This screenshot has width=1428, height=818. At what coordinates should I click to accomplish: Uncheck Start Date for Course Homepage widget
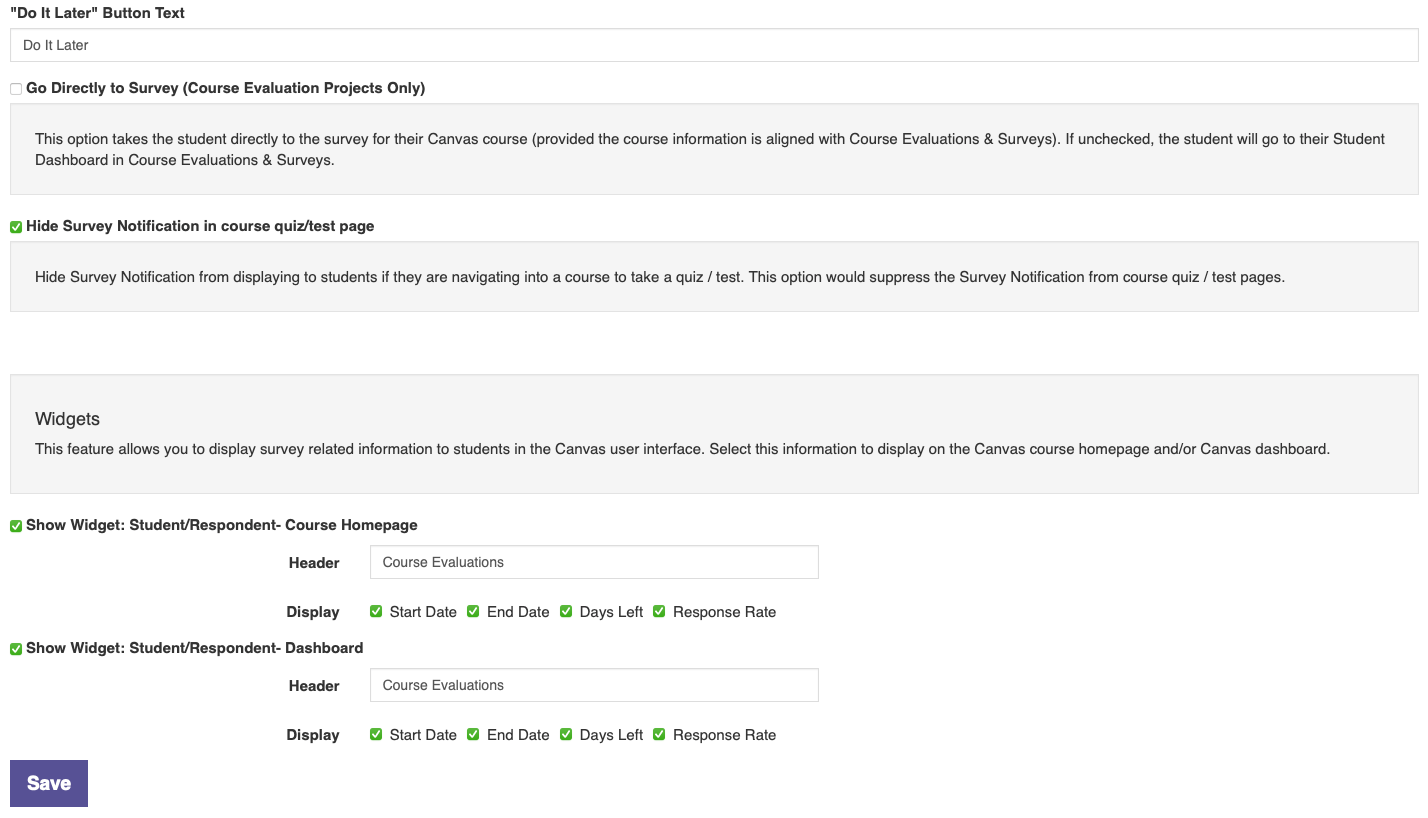pyautogui.click(x=375, y=611)
